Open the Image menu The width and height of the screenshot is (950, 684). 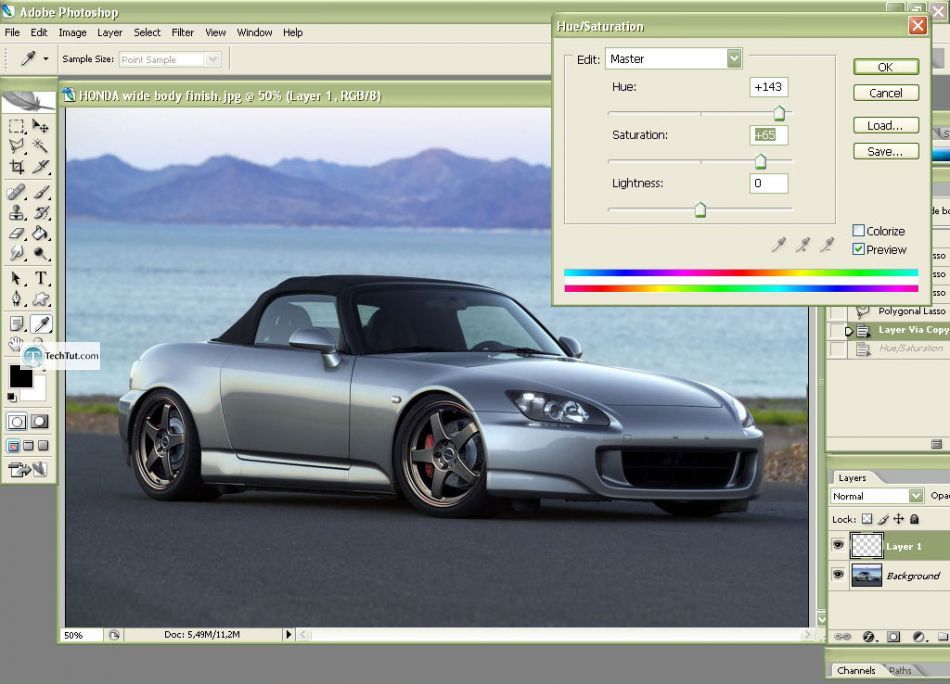point(72,33)
